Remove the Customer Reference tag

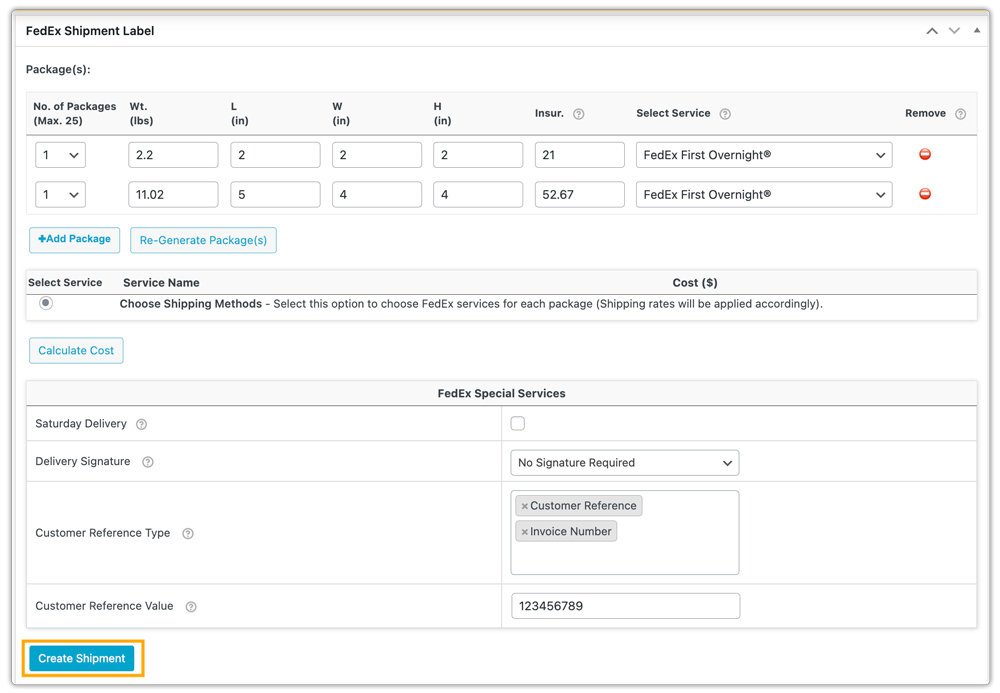pyautogui.click(x=524, y=506)
